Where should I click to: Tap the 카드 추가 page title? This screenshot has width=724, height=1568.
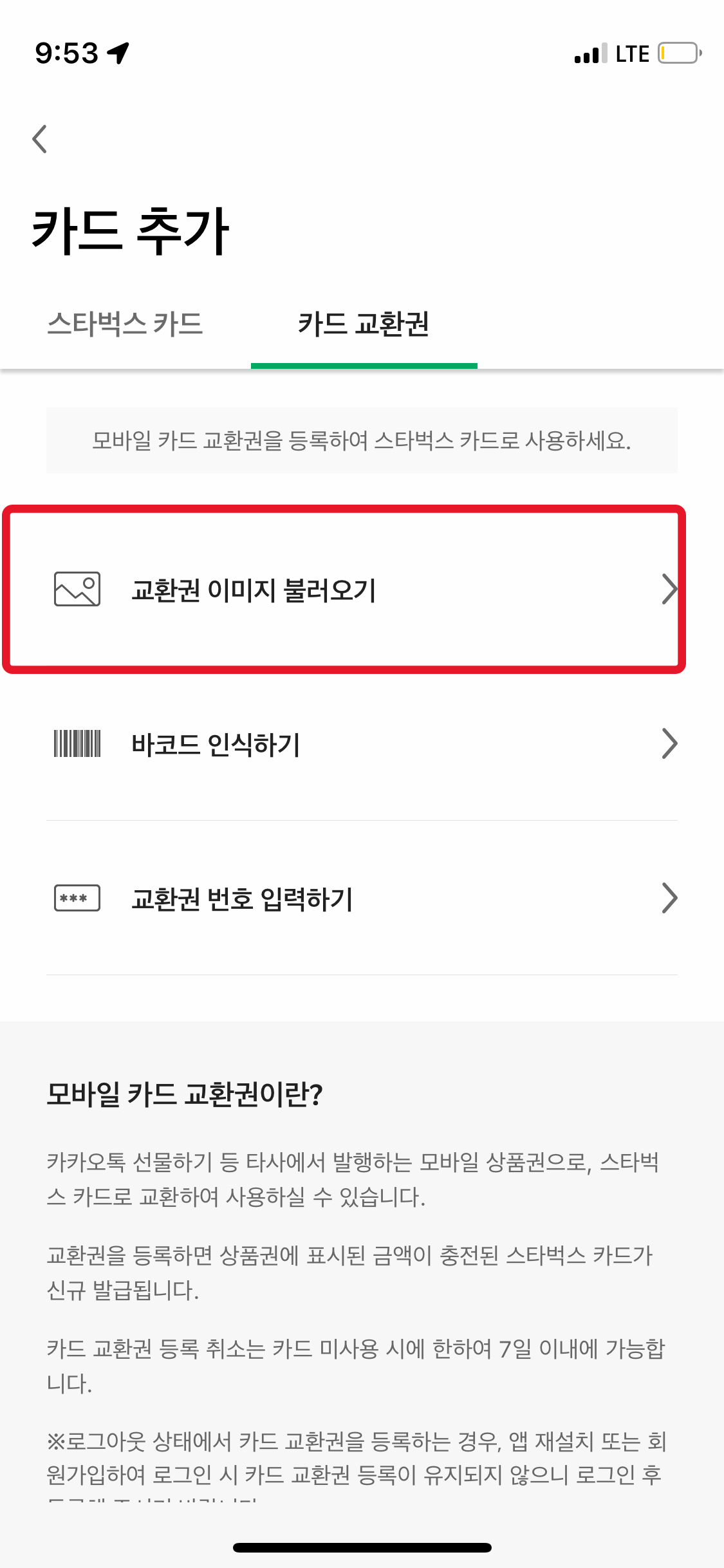tap(130, 230)
